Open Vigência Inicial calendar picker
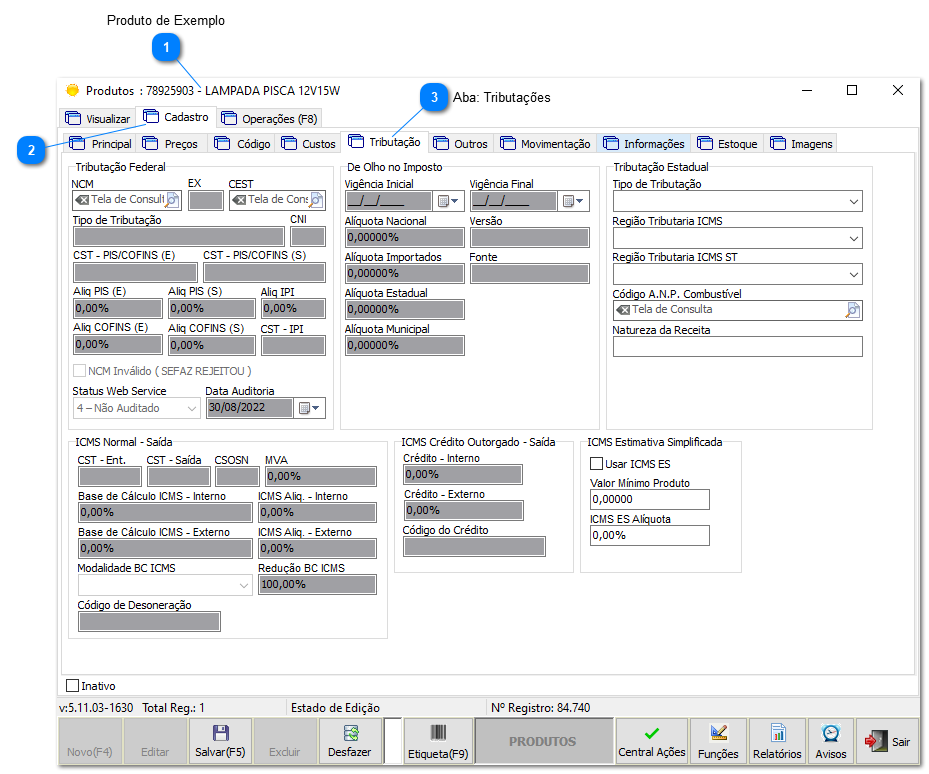The width and height of the screenshot is (929, 774). (x=448, y=201)
